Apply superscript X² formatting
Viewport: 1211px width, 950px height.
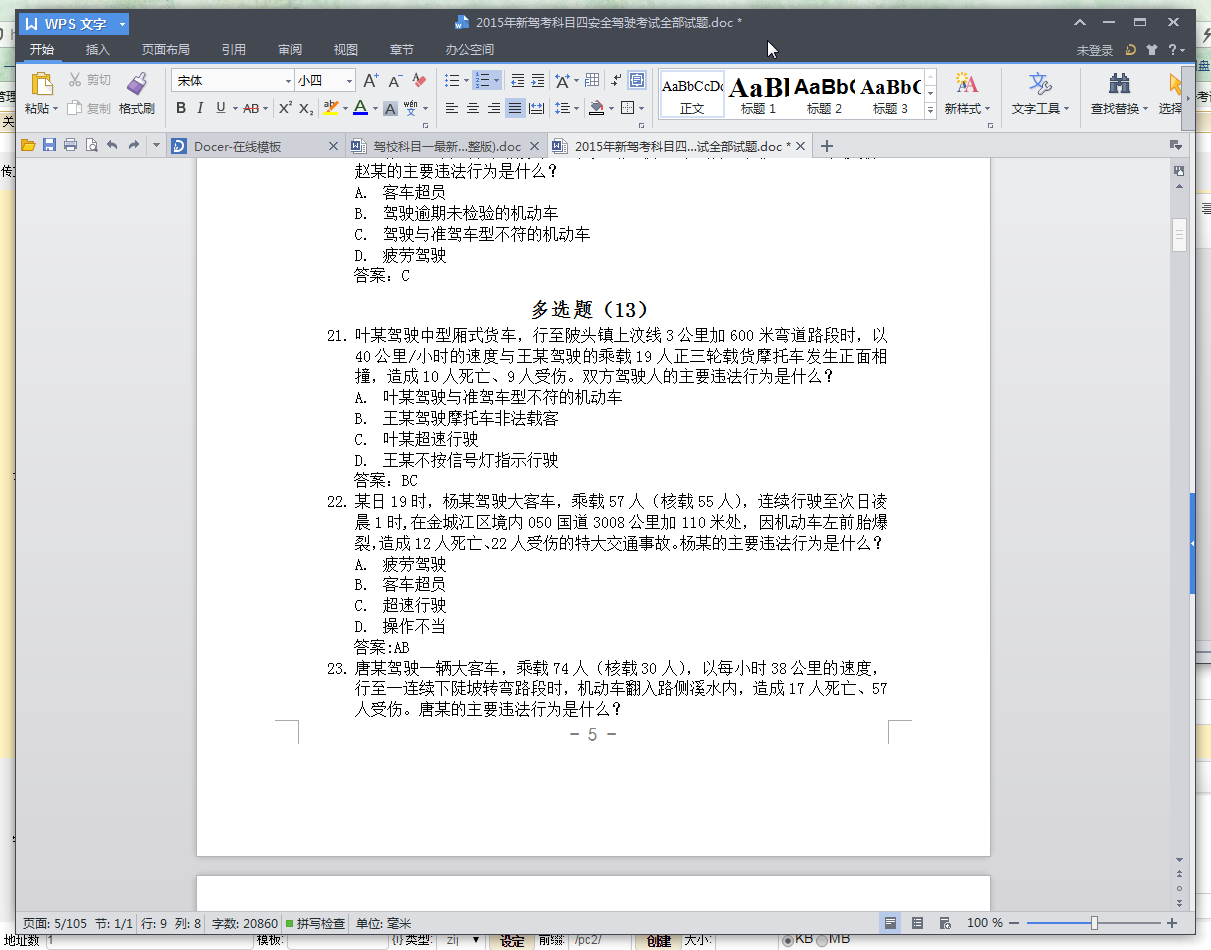(285, 109)
